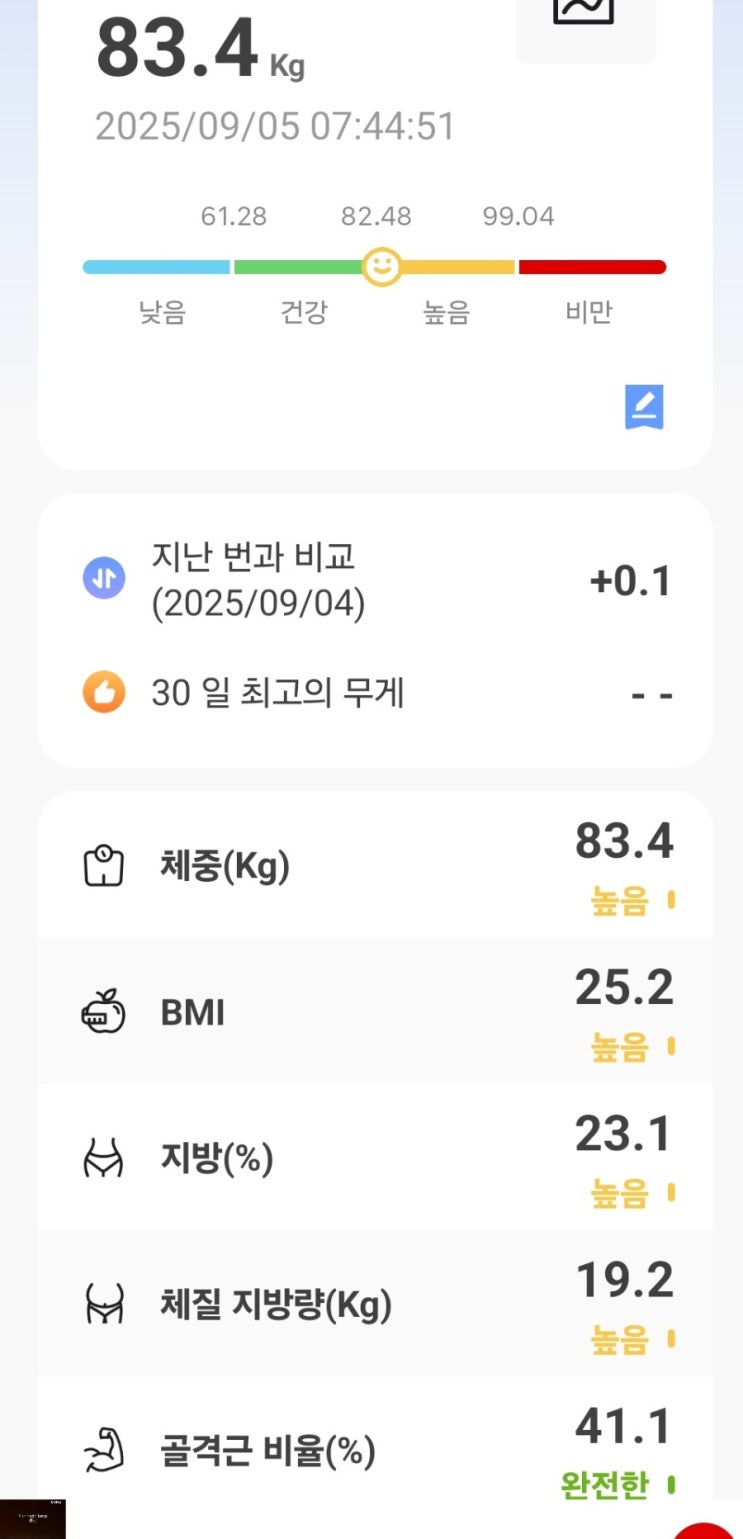
Task: Tap the scale icon beside 체중(Kg)
Action: point(102,866)
